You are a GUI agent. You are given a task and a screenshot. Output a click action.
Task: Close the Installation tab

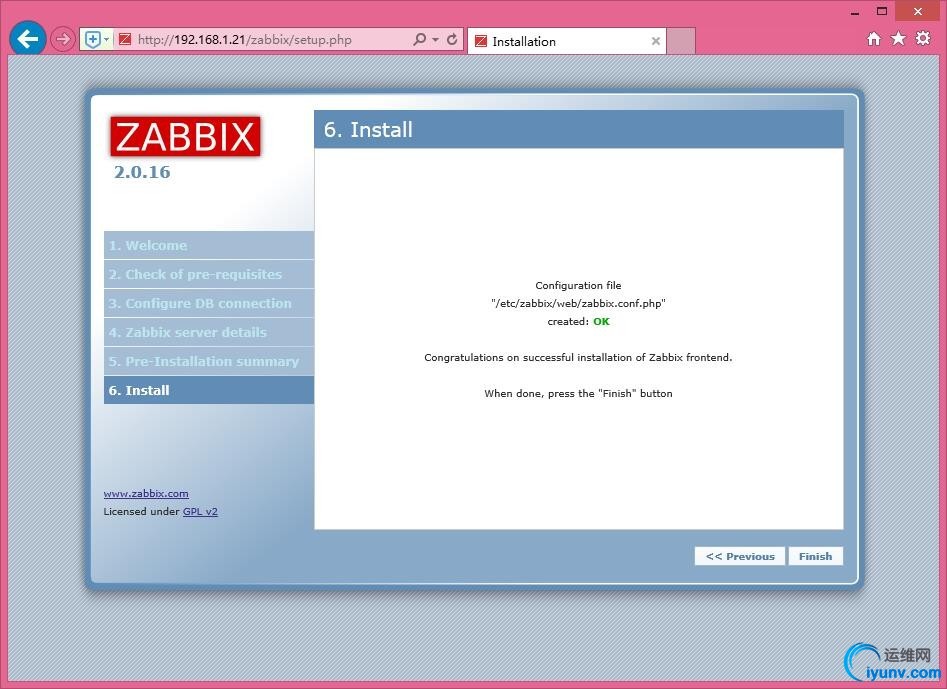(x=655, y=41)
